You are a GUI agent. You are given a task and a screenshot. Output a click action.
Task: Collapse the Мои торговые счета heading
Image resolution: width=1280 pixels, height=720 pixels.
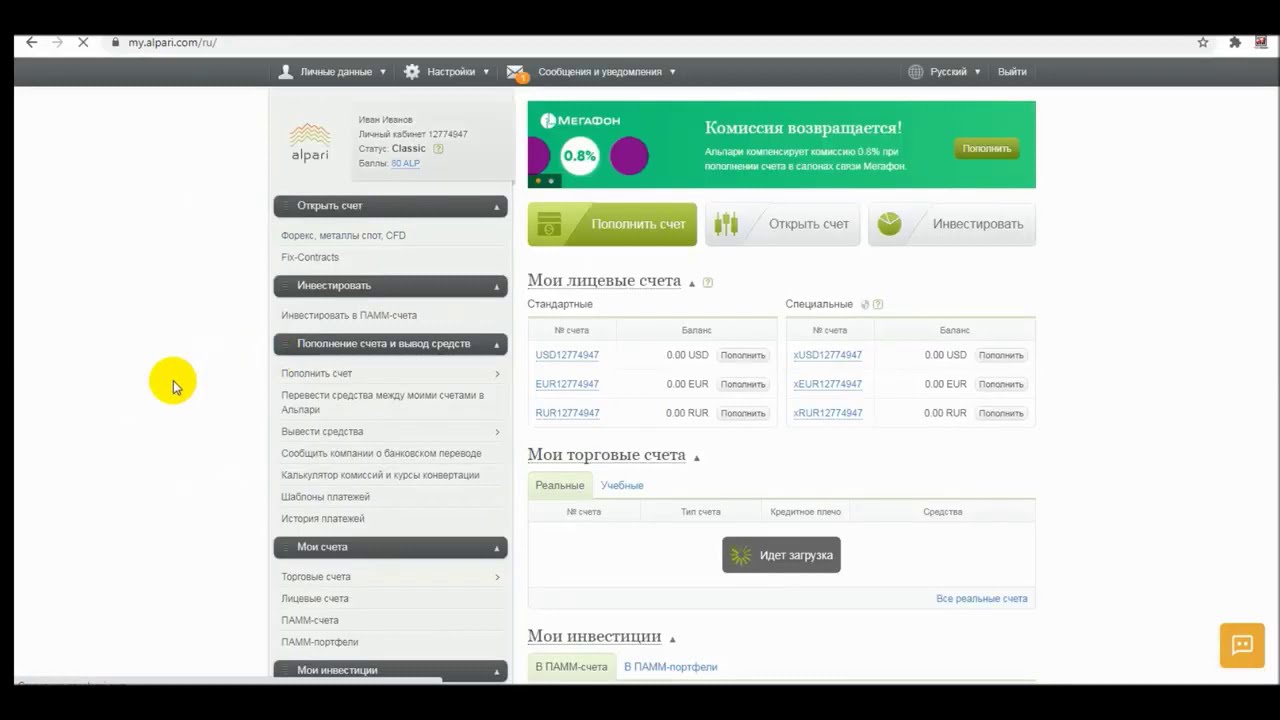pyautogui.click(x=697, y=457)
